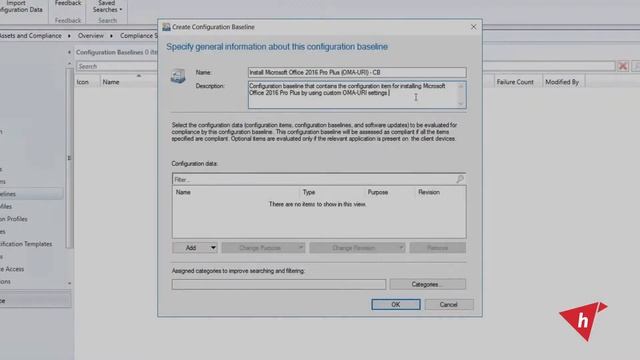Sort by Icon column in background list
Screen dimensions: 640x360
82,82
